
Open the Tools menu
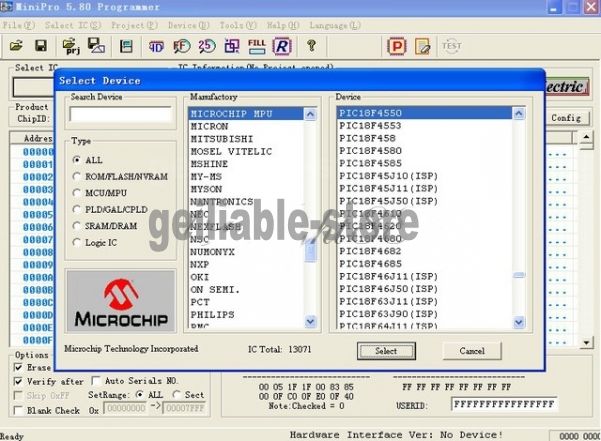238,26
